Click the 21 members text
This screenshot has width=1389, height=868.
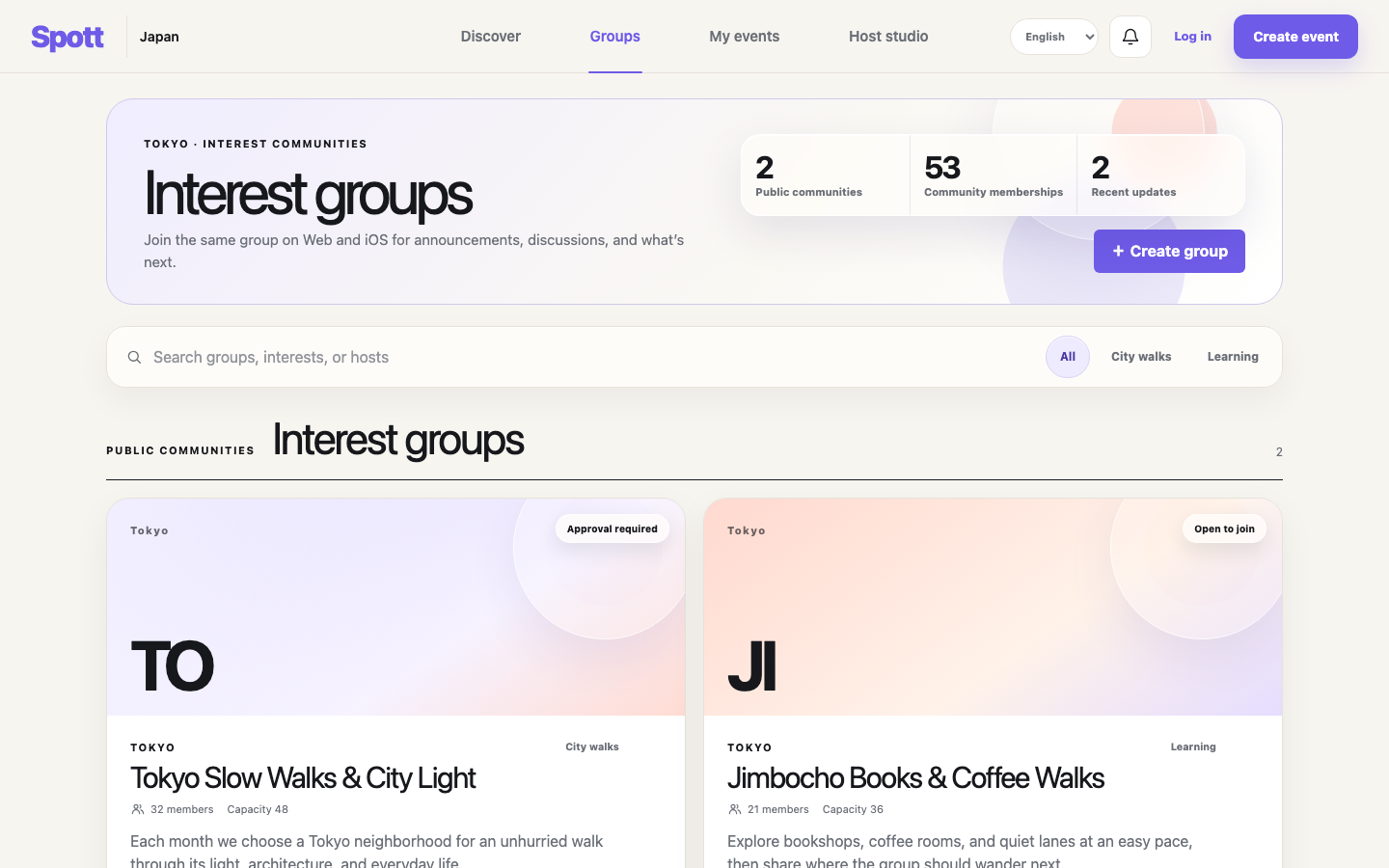778,809
